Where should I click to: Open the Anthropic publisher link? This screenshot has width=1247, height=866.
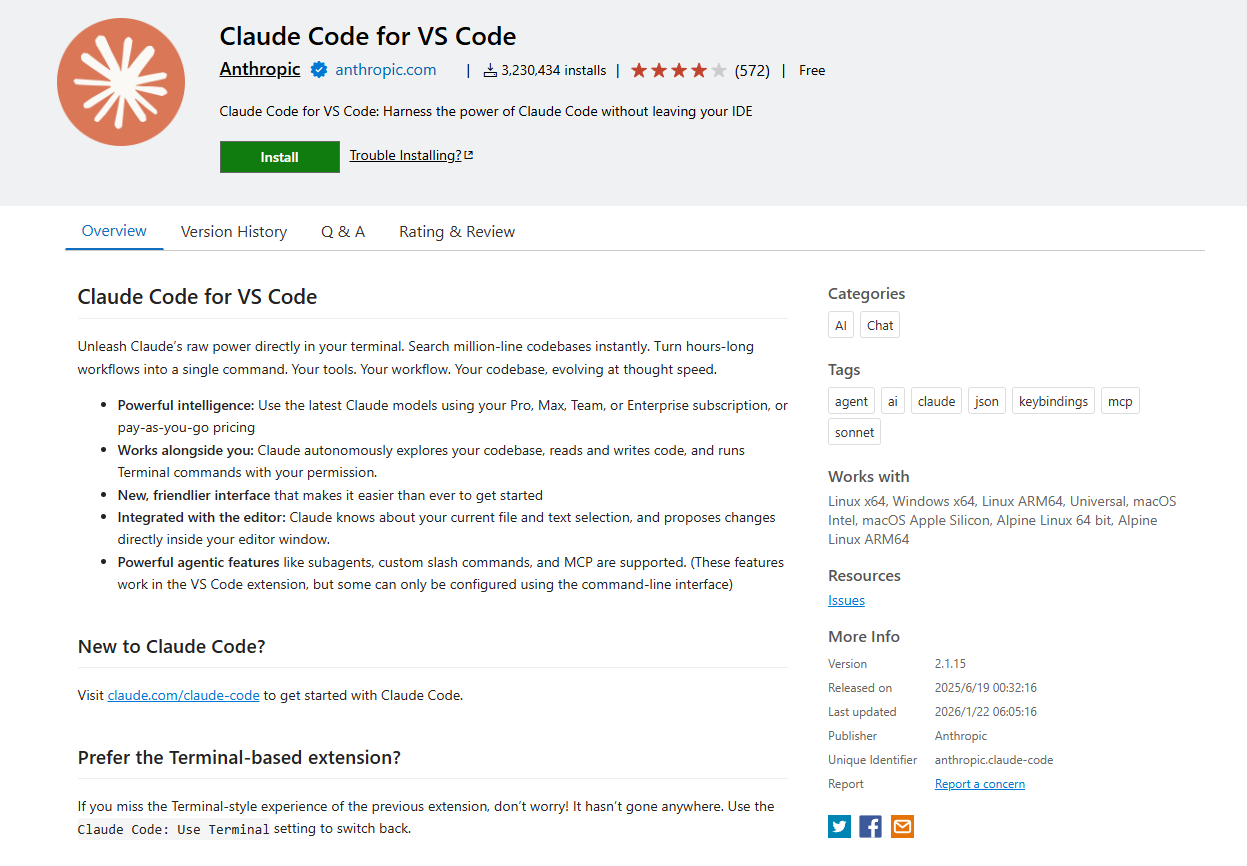[260, 69]
